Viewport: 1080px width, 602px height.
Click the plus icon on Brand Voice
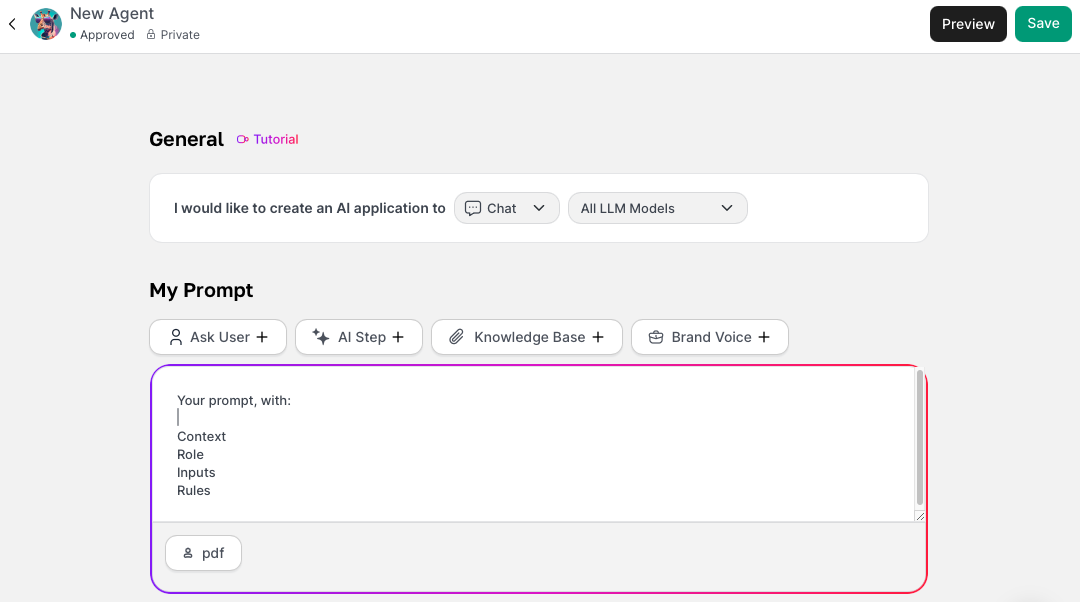(x=764, y=337)
